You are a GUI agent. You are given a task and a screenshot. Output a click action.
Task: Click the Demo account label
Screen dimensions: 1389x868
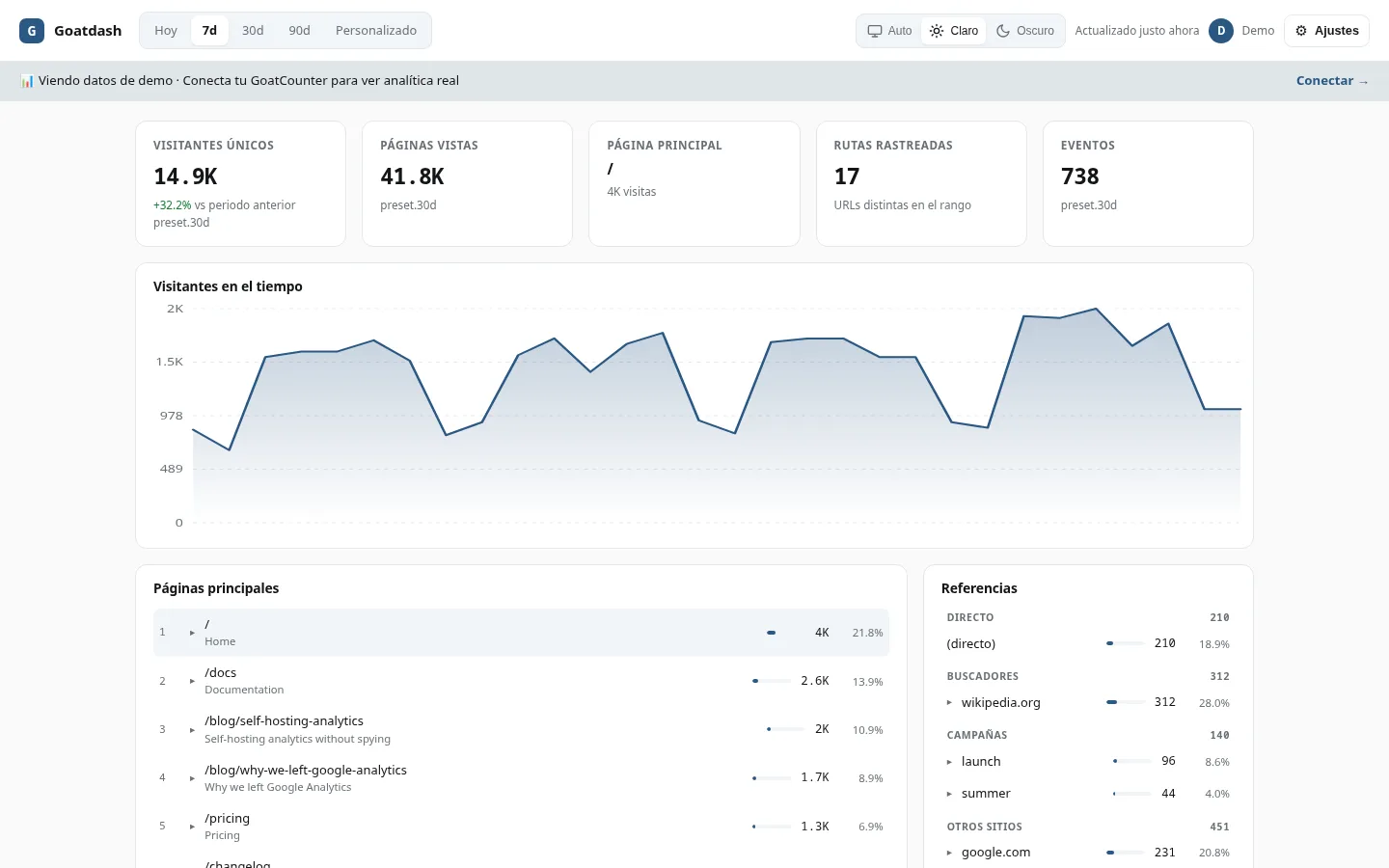tap(1258, 31)
